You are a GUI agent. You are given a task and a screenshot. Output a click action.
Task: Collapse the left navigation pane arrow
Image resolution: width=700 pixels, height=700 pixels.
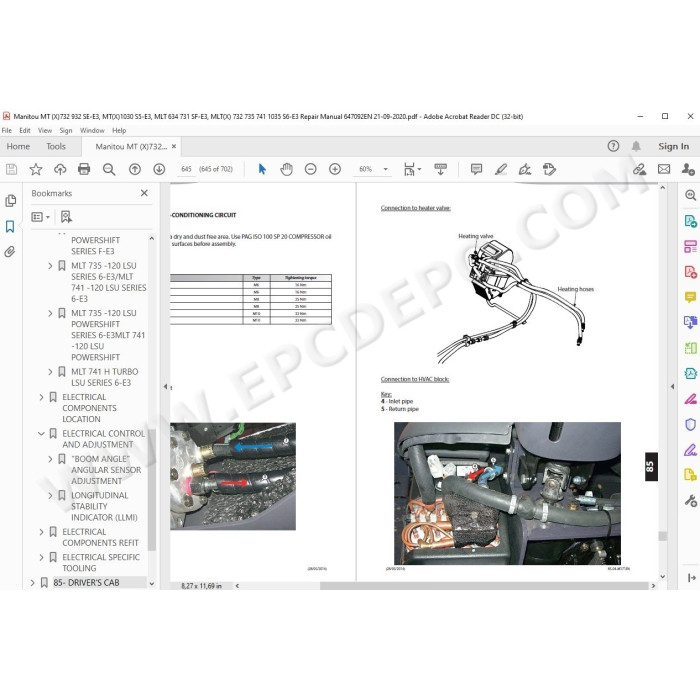[x=165, y=387]
